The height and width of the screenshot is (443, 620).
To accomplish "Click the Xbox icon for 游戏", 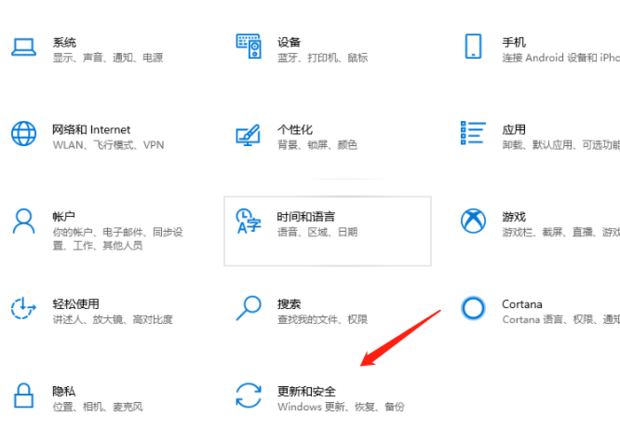I will point(473,221).
